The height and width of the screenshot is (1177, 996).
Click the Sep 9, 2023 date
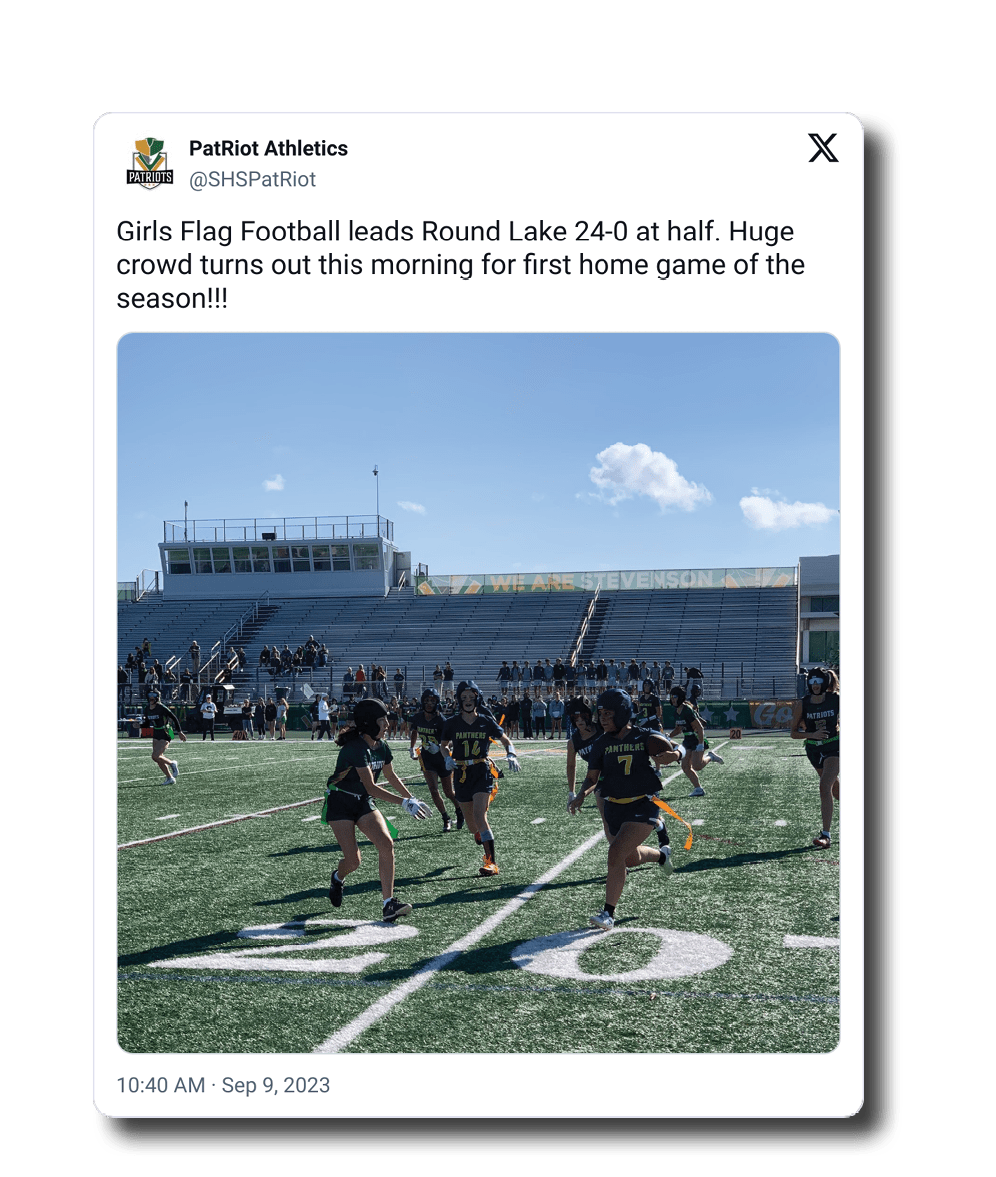pyautogui.click(x=275, y=1085)
